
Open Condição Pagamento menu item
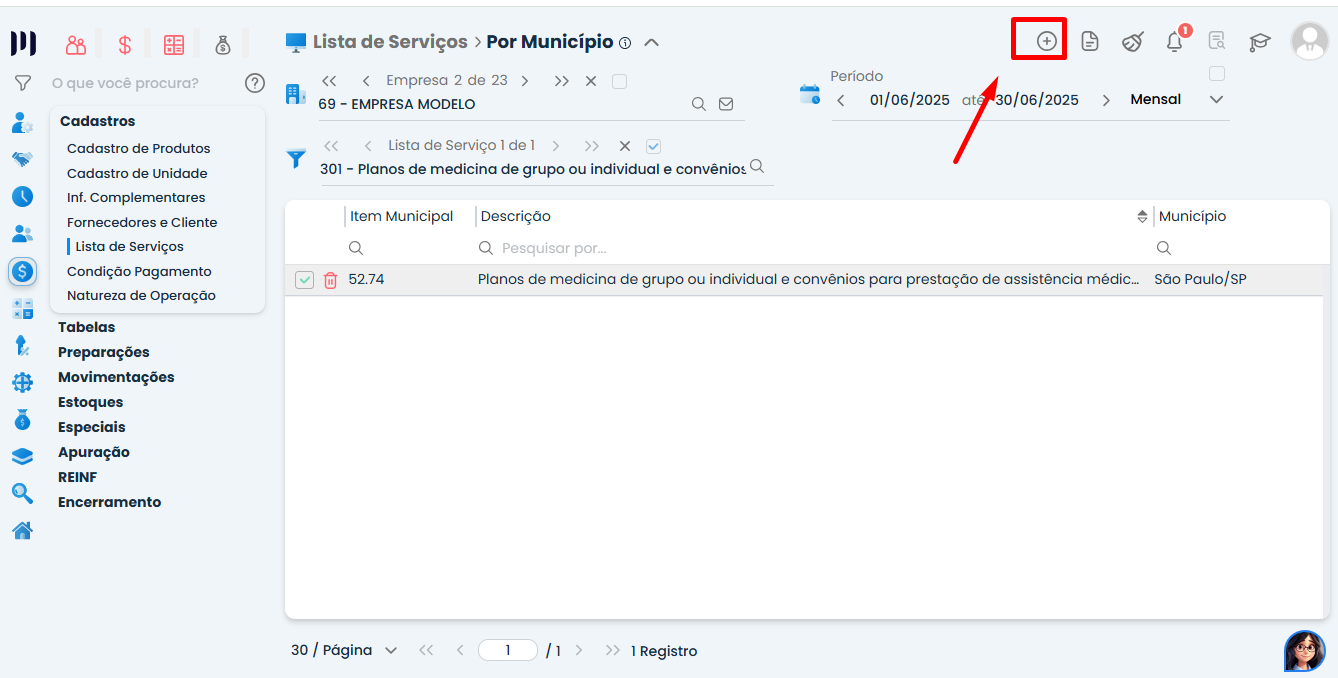point(139,271)
